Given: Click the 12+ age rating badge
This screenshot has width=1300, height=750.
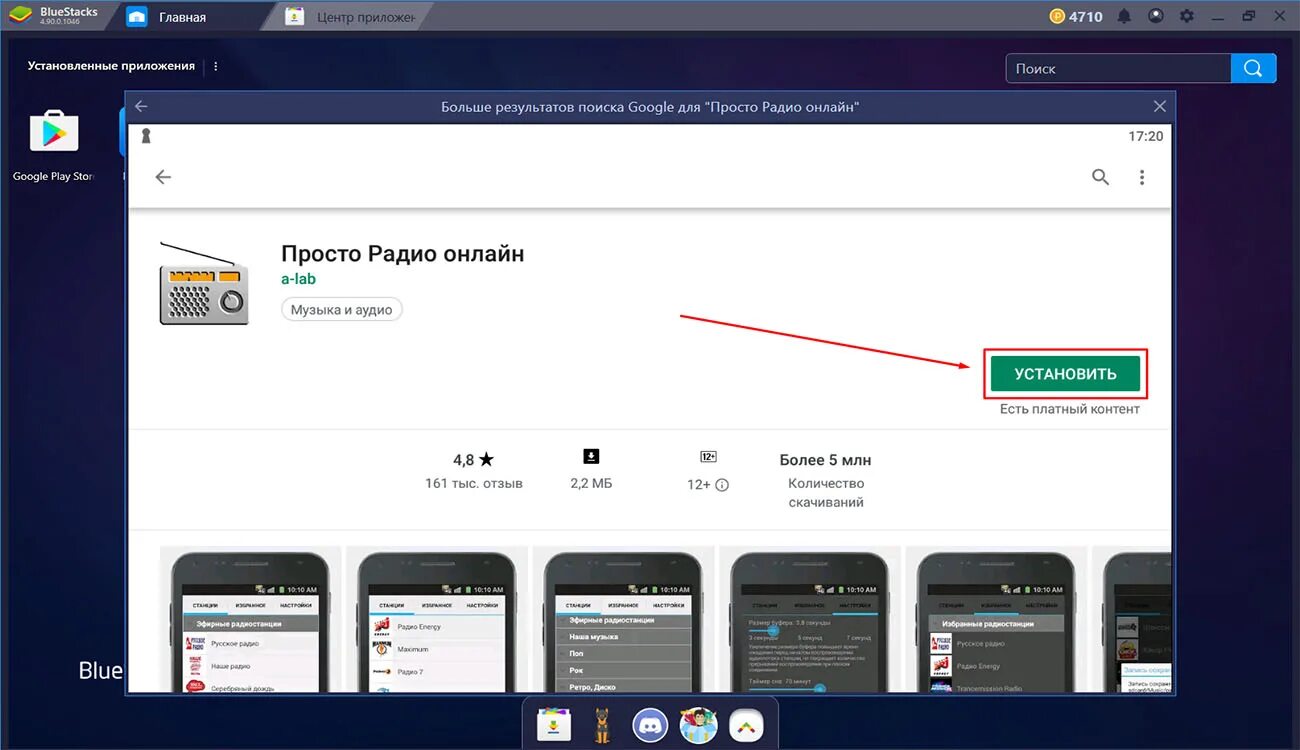Looking at the screenshot, I should tap(708, 457).
